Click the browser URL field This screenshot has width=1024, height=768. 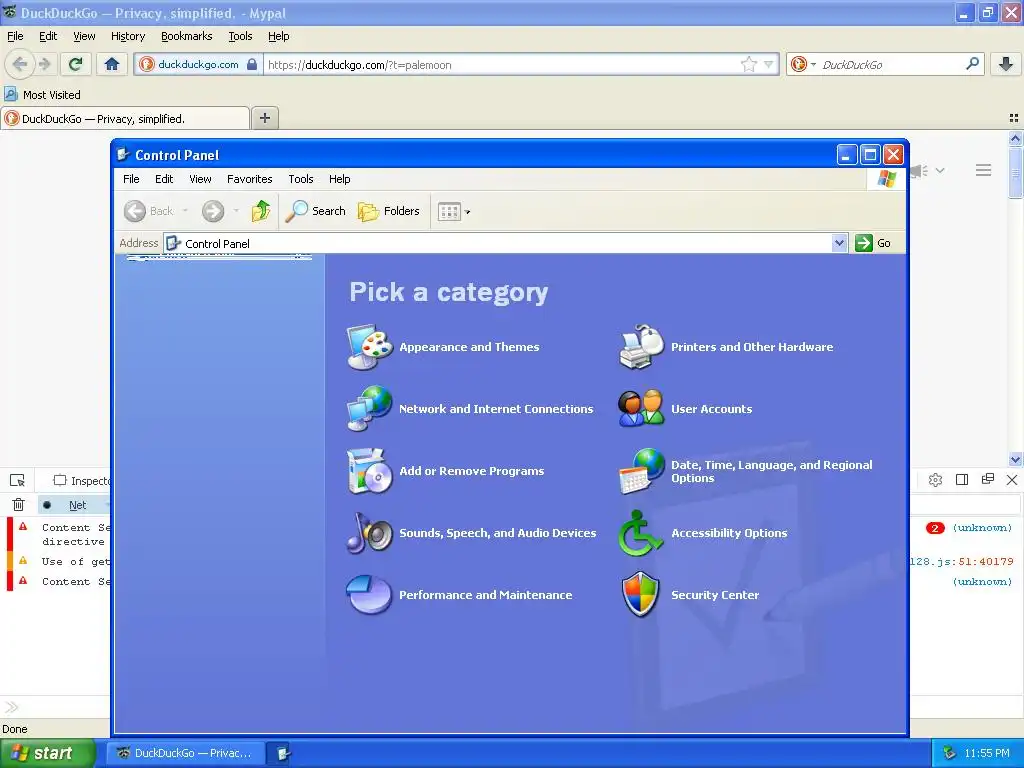[502, 64]
